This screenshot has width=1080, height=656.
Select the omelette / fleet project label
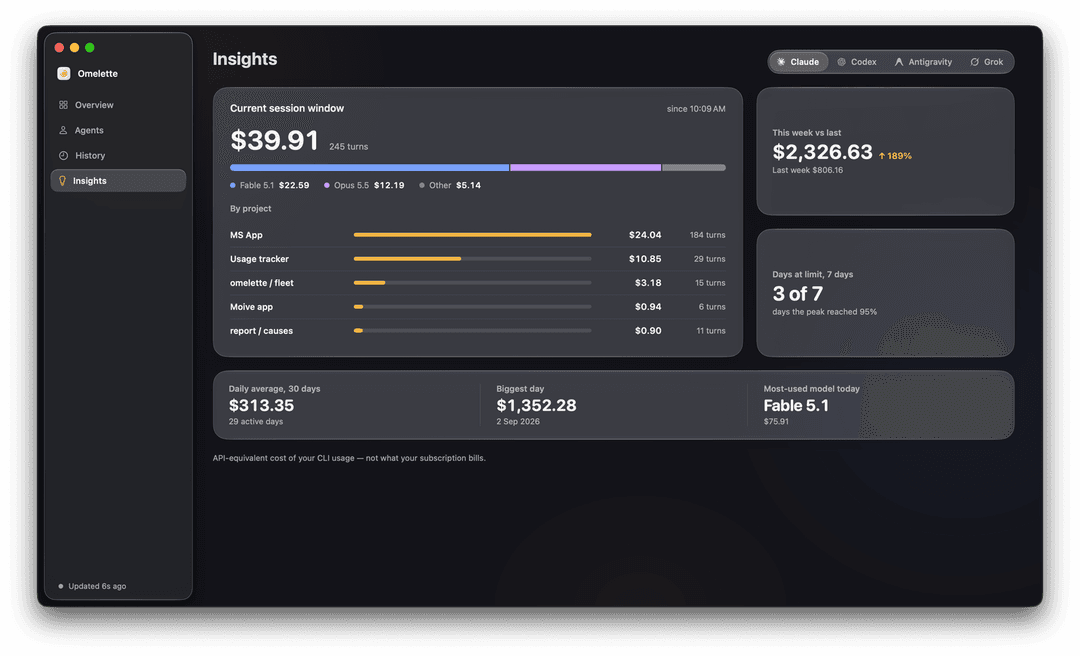(x=262, y=283)
